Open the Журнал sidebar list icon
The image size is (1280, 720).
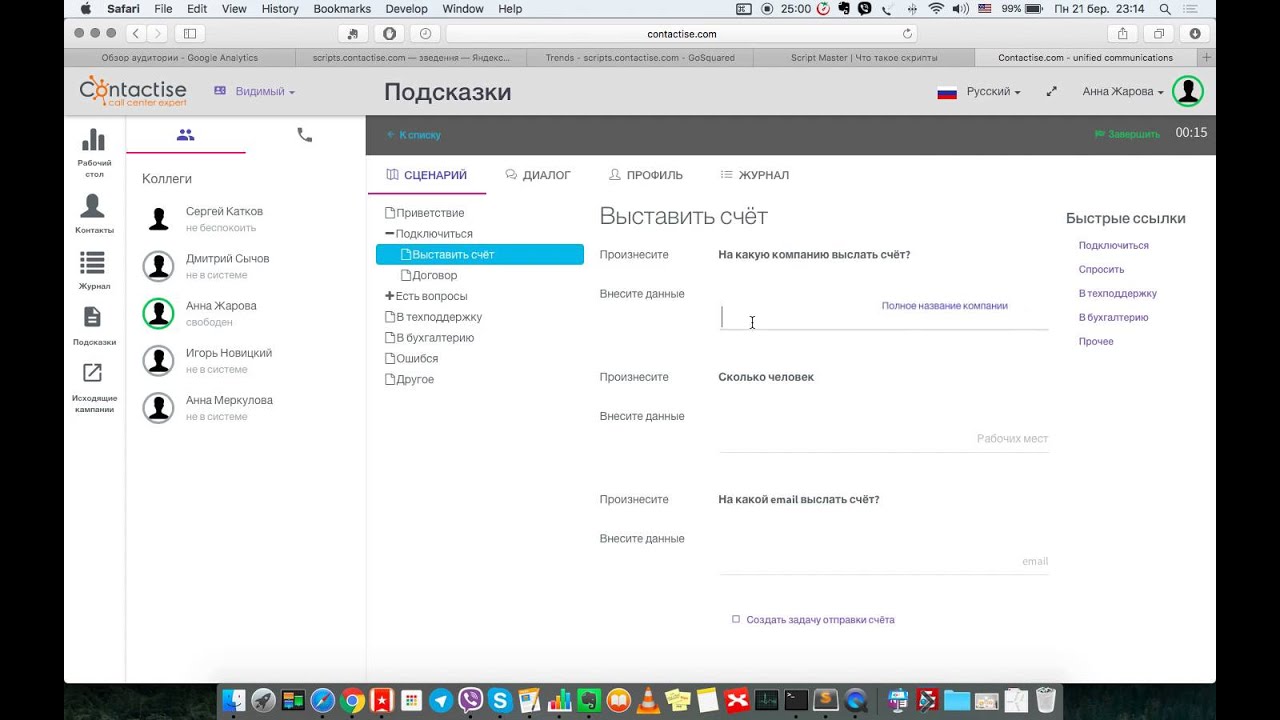click(93, 262)
